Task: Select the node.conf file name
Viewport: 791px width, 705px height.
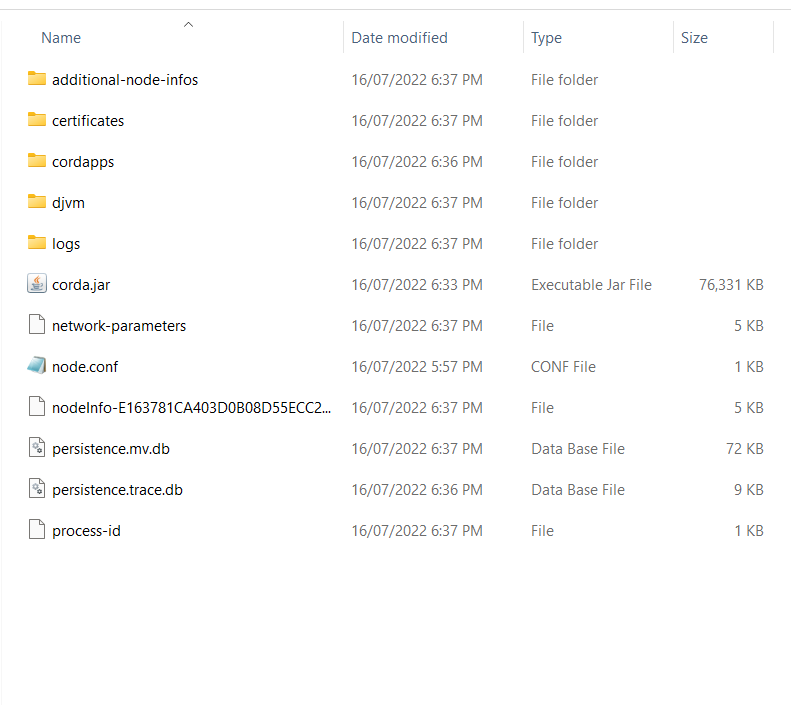Action: 85,367
